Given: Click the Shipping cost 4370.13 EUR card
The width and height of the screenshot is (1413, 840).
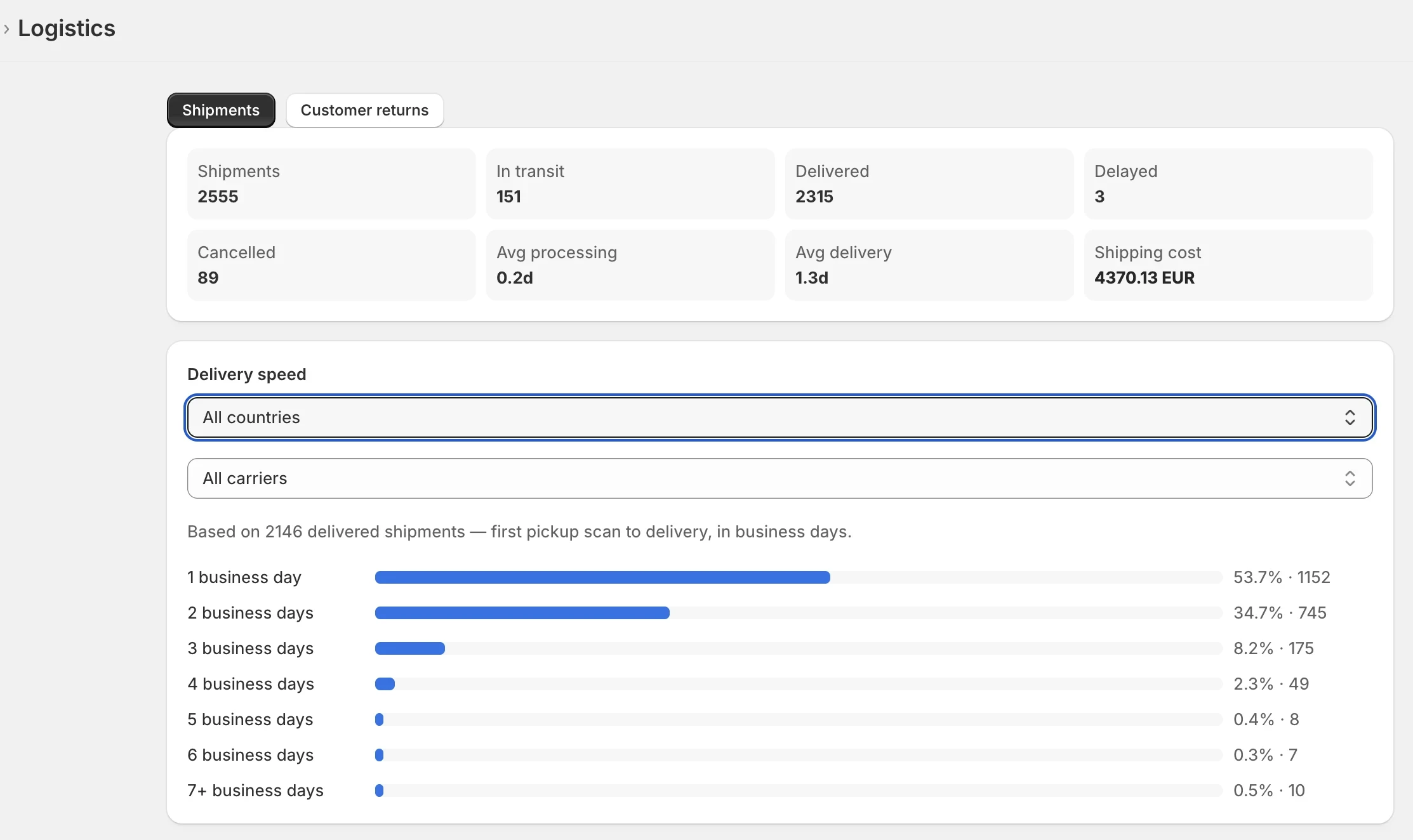Looking at the screenshot, I should 1228,265.
